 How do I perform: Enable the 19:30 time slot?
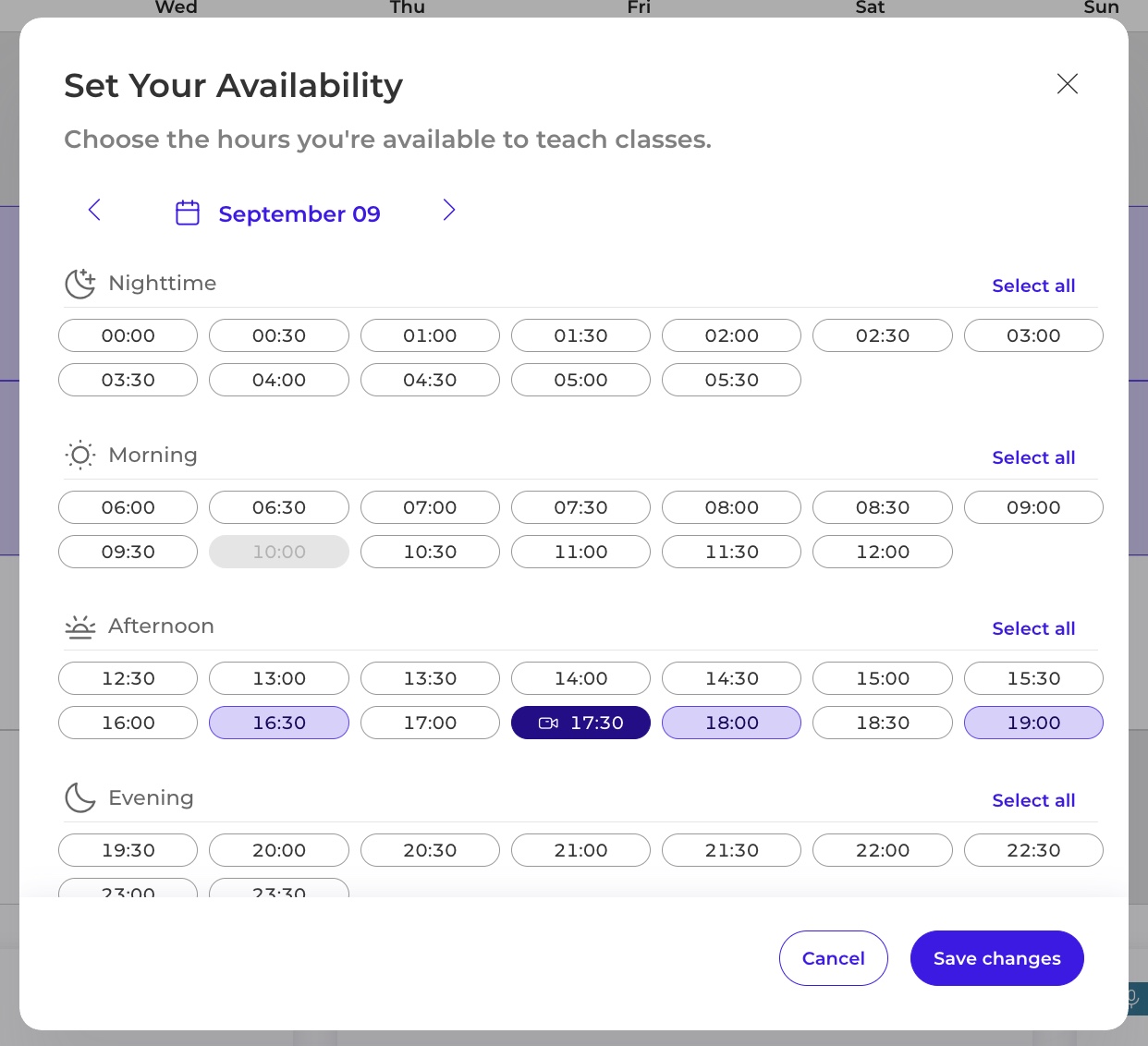tap(128, 850)
